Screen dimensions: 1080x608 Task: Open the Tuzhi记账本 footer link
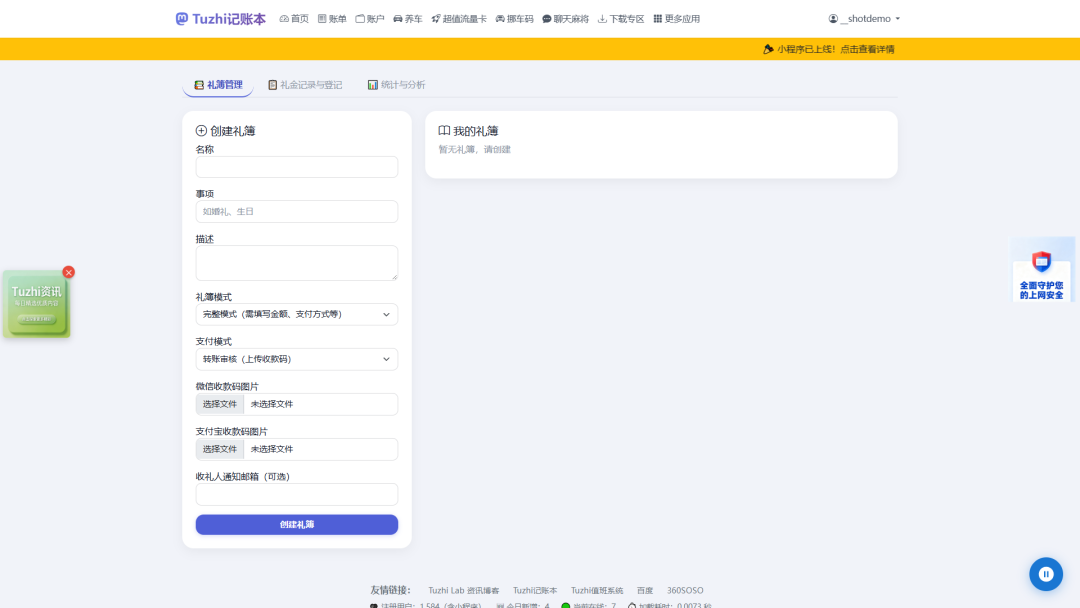[x=534, y=590]
